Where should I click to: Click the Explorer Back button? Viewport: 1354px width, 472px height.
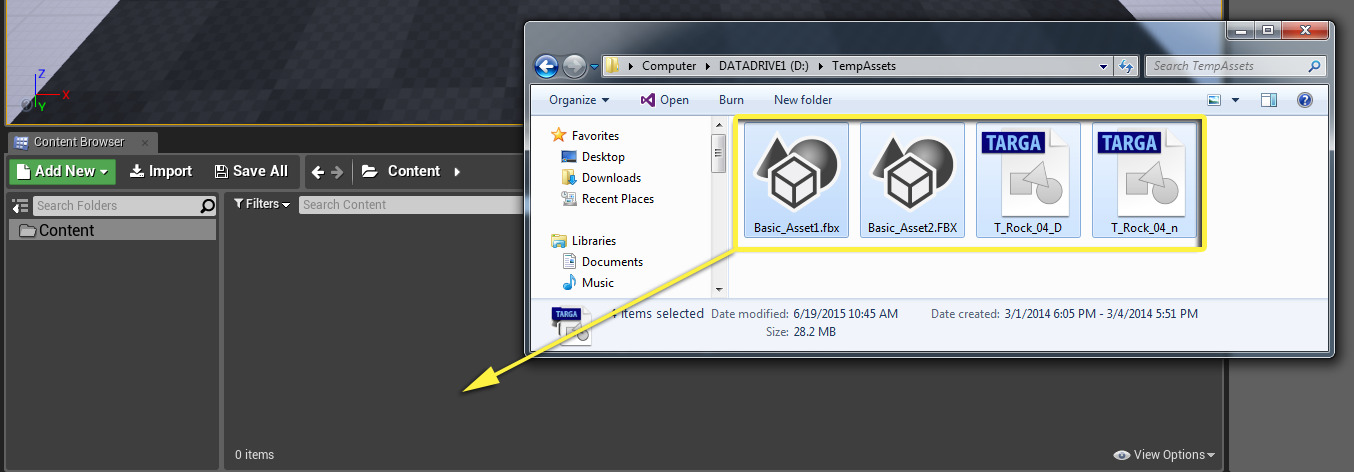546,66
